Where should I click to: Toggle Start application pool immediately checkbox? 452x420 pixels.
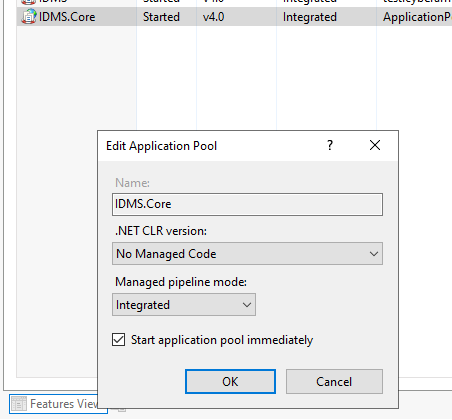[x=119, y=340]
